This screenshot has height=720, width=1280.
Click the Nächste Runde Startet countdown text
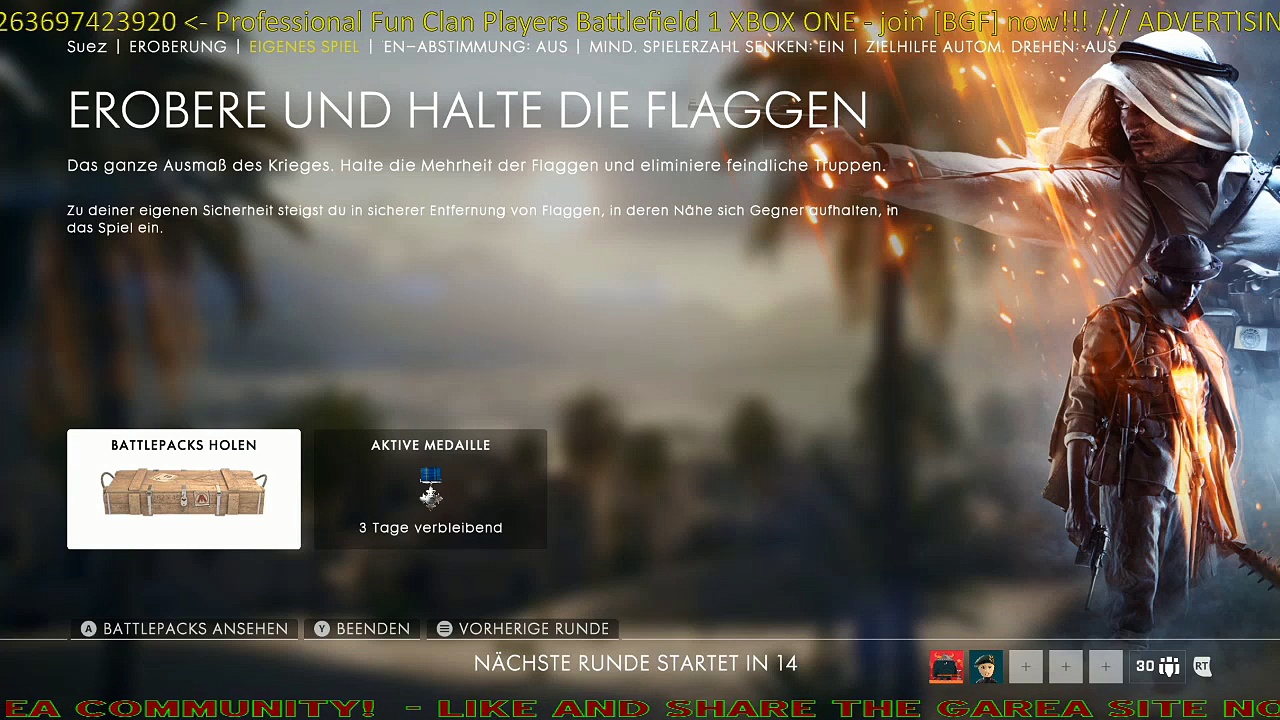635,663
